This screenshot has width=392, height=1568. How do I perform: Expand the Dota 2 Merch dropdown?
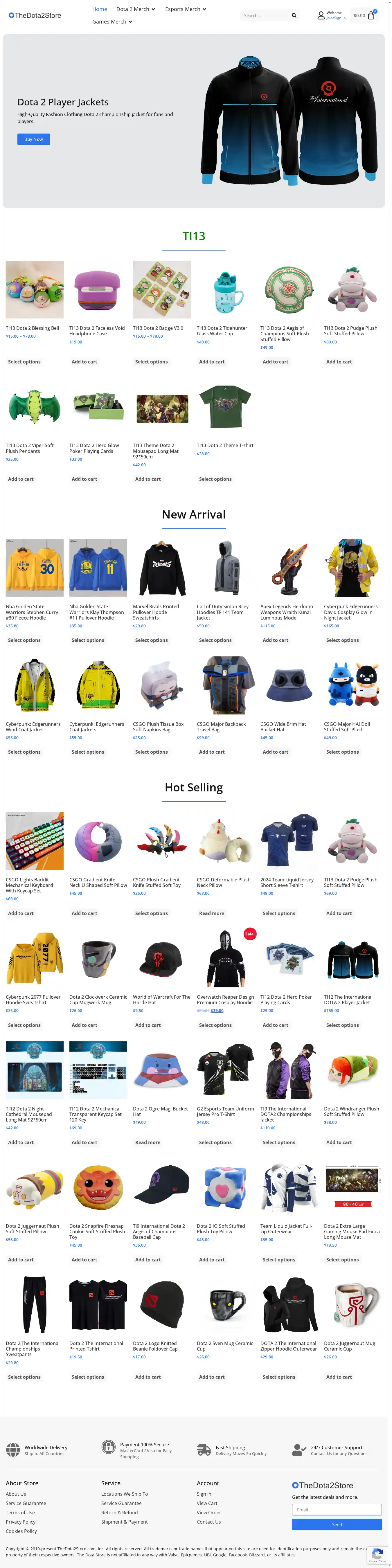point(136,9)
